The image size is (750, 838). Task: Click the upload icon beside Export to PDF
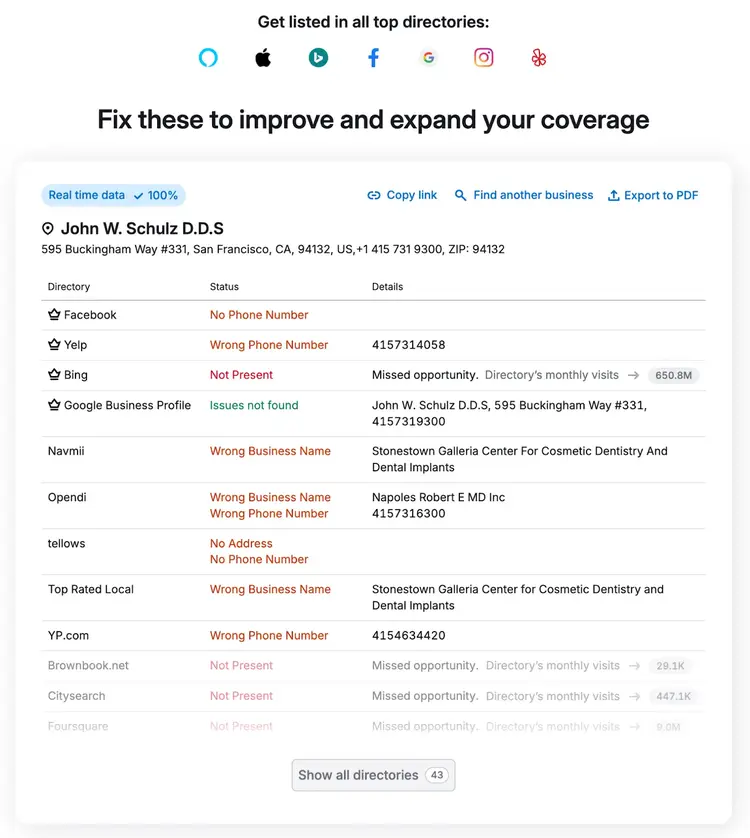tap(614, 196)
